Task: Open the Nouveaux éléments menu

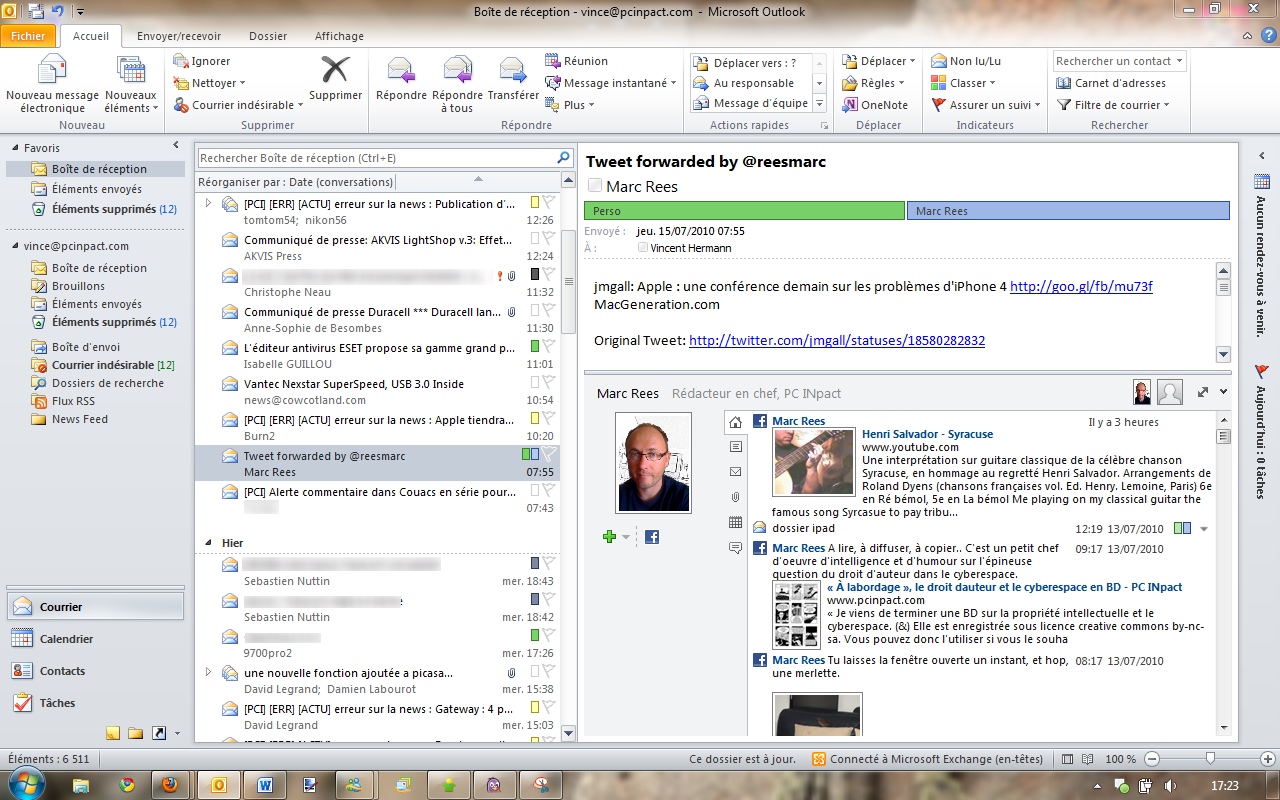Action: tap(131, 84)
